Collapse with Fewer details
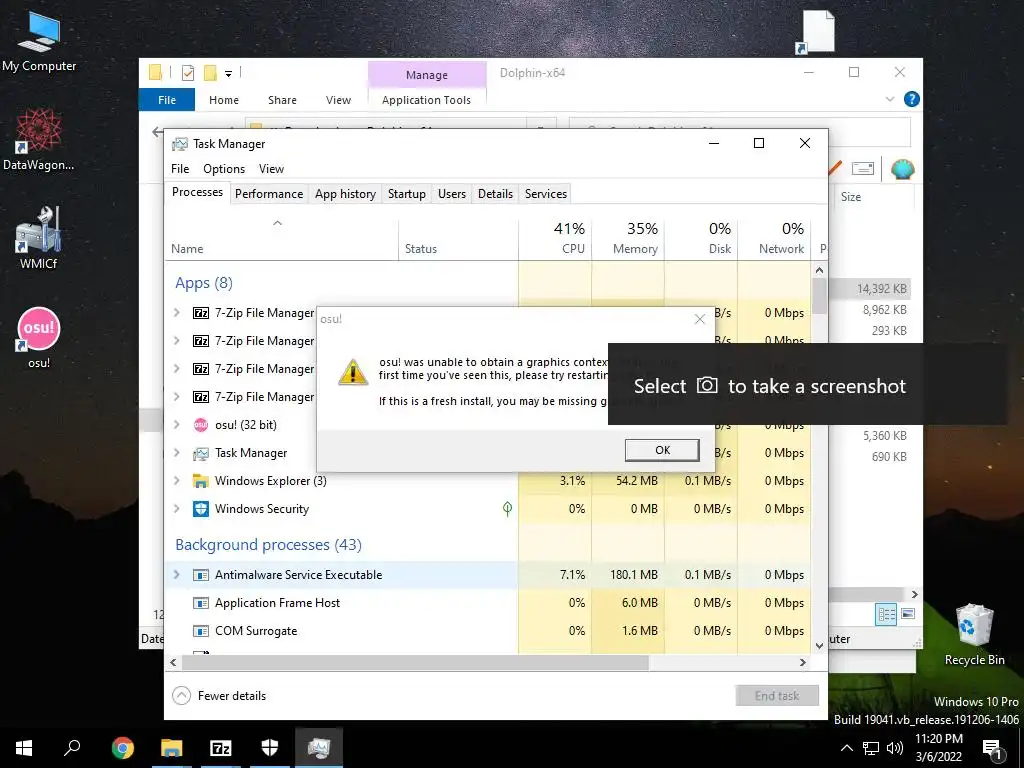This screenshot has height=768, width=1024. click(x=219, y=696)
